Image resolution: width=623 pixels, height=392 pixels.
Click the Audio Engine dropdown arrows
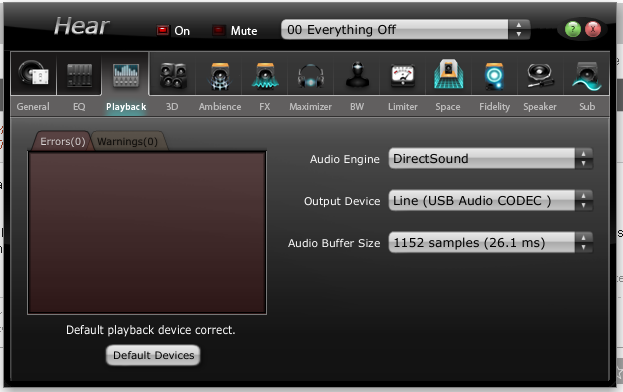[583, 158]
